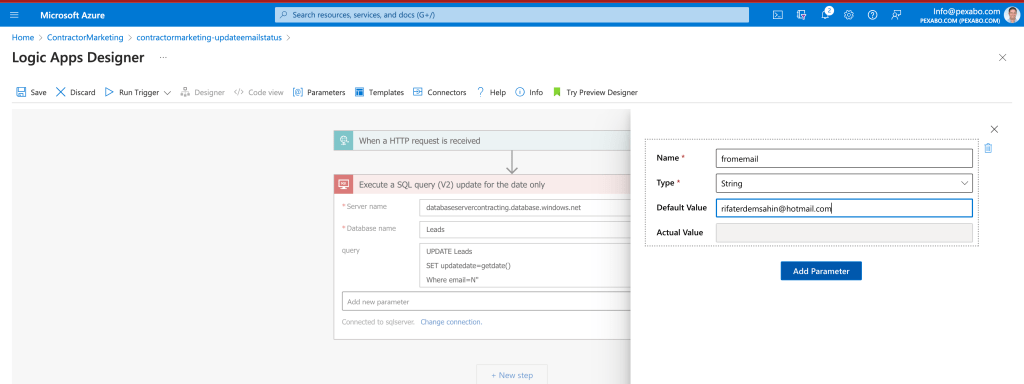Image resolution: width=1024 pixels, height=384 pixels.
Task: Click Run Trigger in the toolbar
Action: (x=131, y=92)
